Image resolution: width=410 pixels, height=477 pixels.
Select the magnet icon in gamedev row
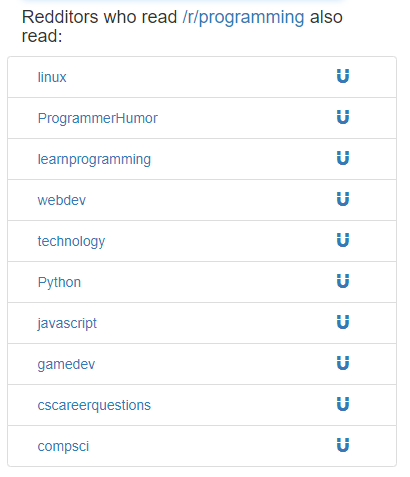pos(343,363)
